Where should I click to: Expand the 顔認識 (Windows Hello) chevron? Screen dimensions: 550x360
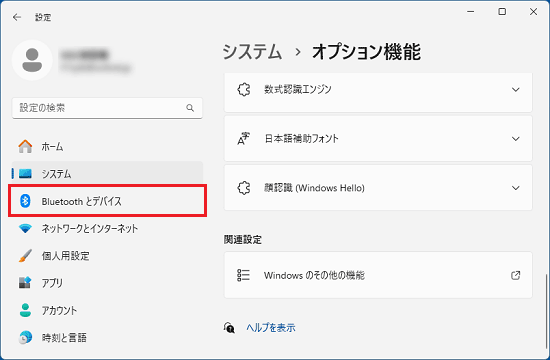[x=516, y=188]
